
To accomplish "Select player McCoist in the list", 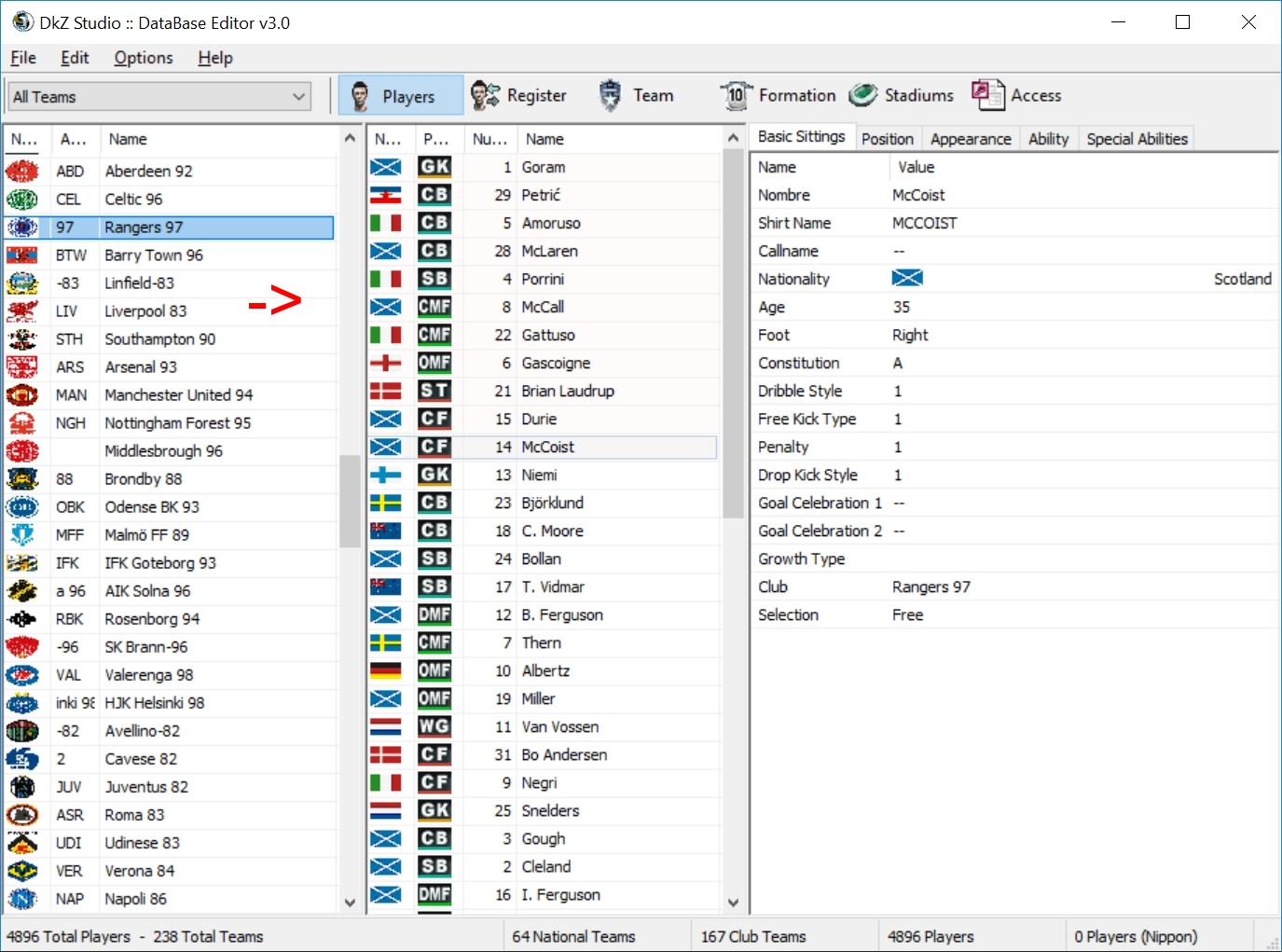I will pyautogui.click(x=543, y=447).
